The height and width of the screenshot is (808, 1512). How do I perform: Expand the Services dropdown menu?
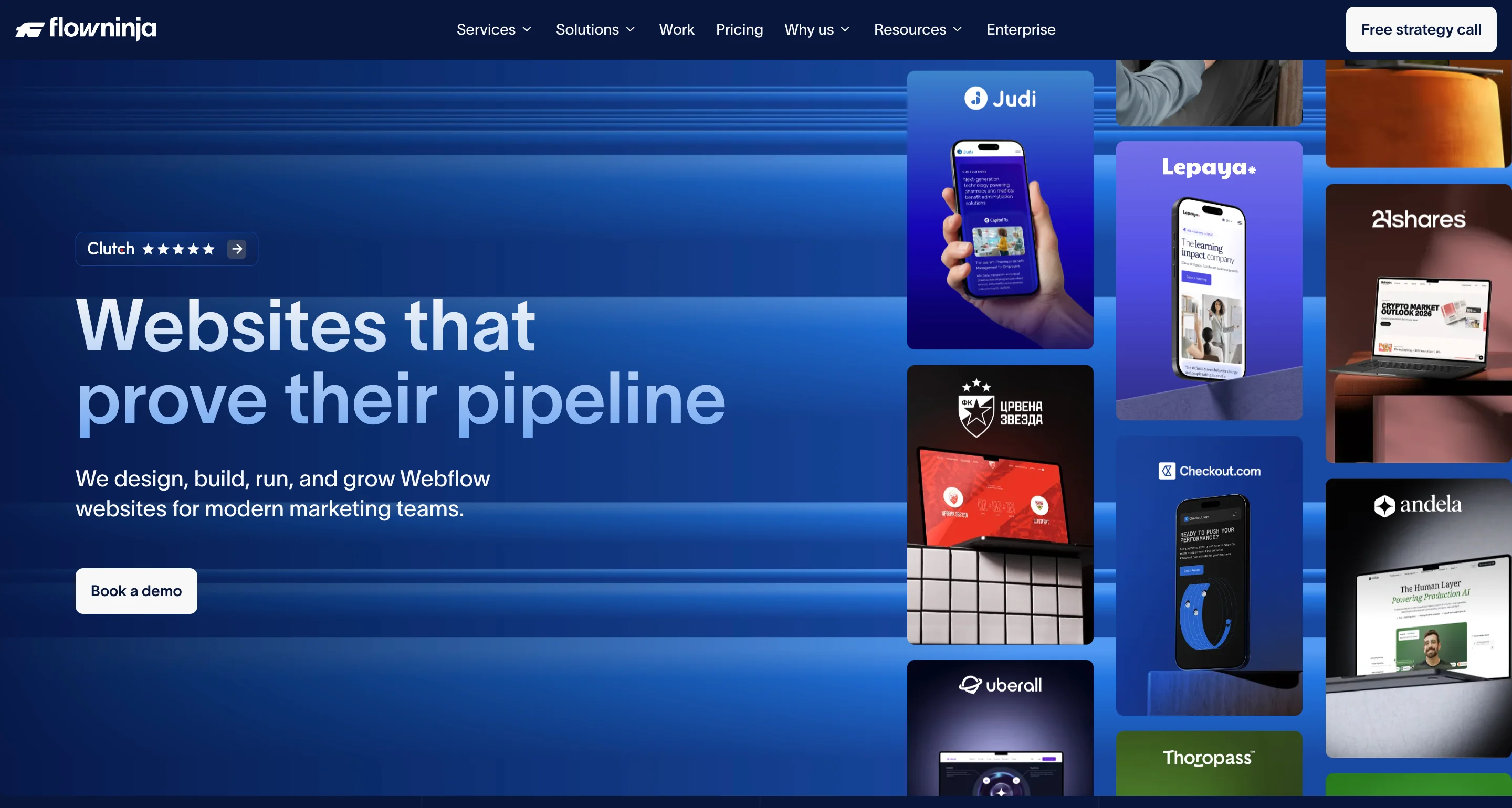[x=493, y=29]
